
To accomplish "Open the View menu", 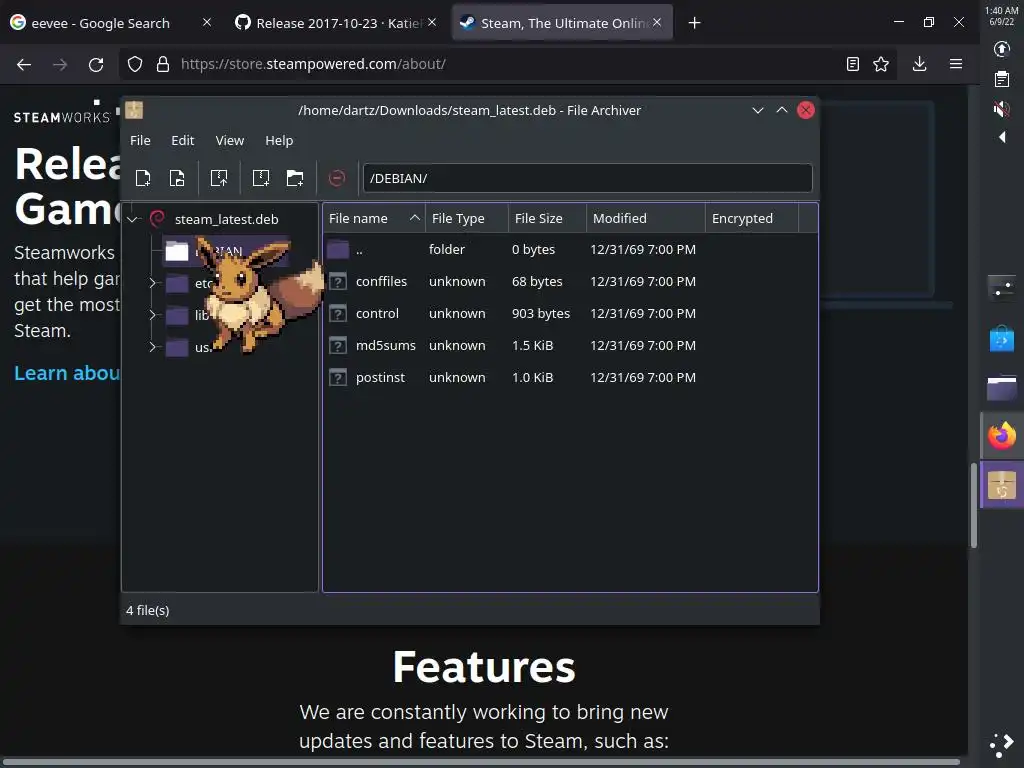I will (x=230, y=140).
